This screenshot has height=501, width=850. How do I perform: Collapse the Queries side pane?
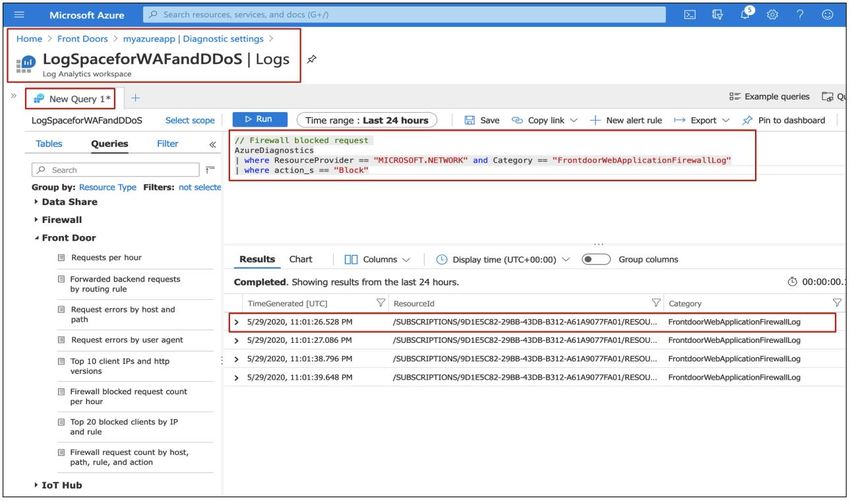[212, 144]
